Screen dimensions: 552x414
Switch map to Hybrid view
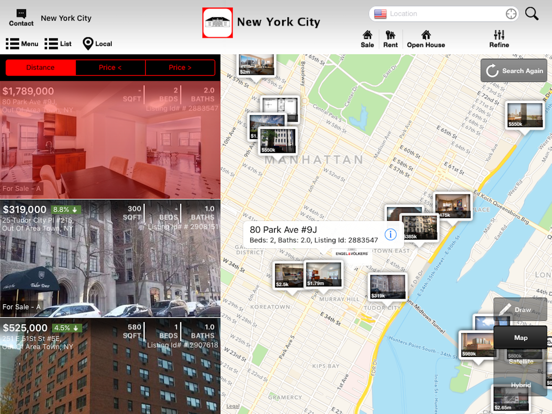point(521,385)
